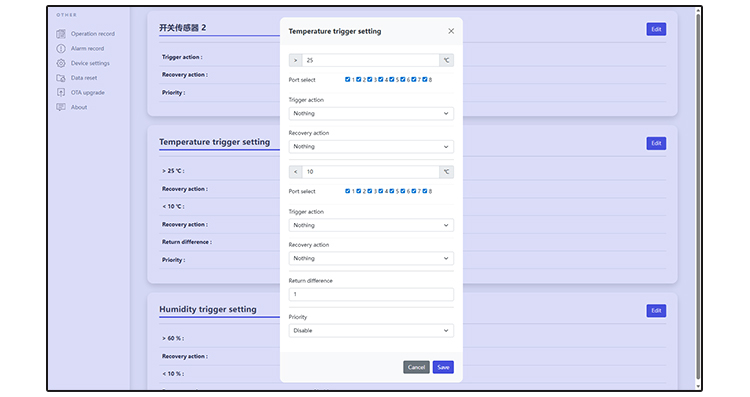
Task: Click the upper temperature field showing 25
Action: (371, 60)
